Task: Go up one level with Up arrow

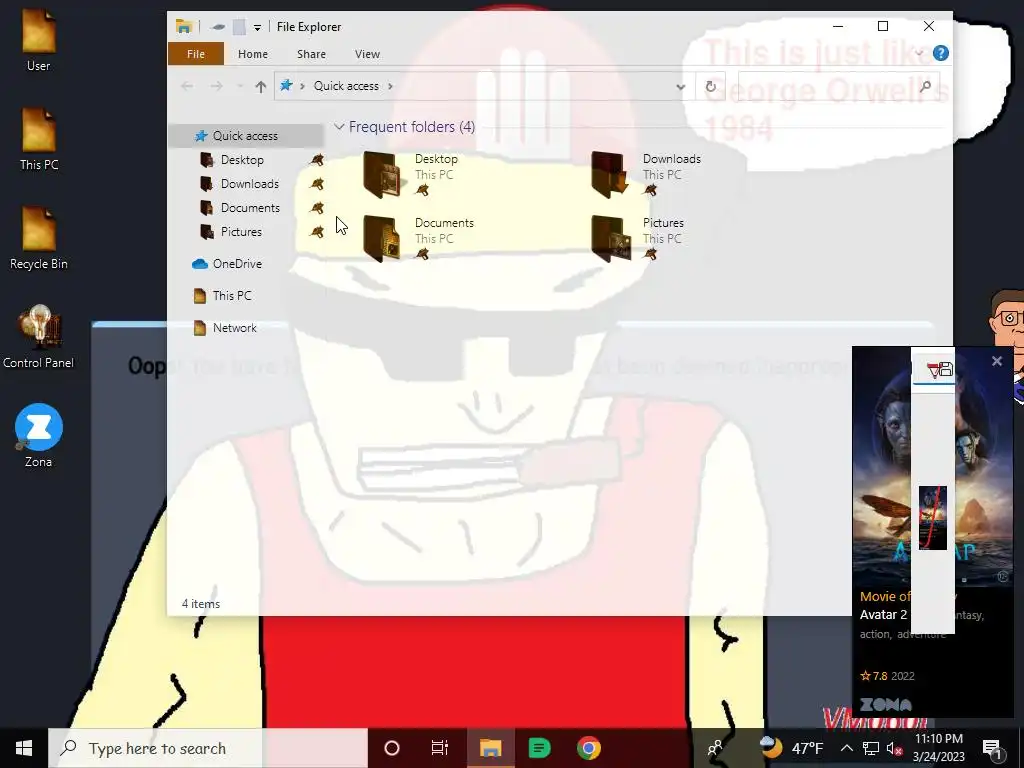Action: [261, 86]
